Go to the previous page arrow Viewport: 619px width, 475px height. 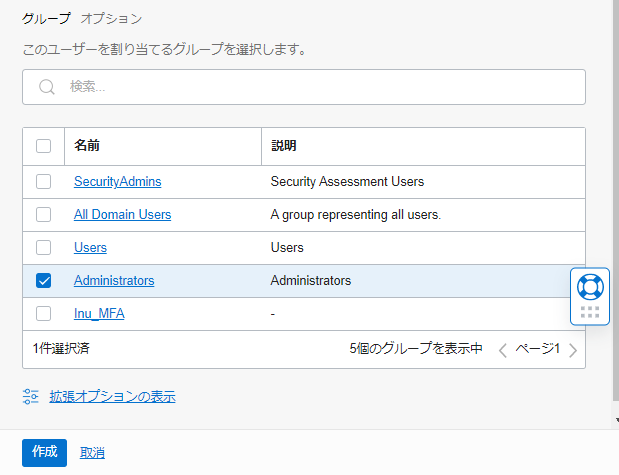pos(503,350)
